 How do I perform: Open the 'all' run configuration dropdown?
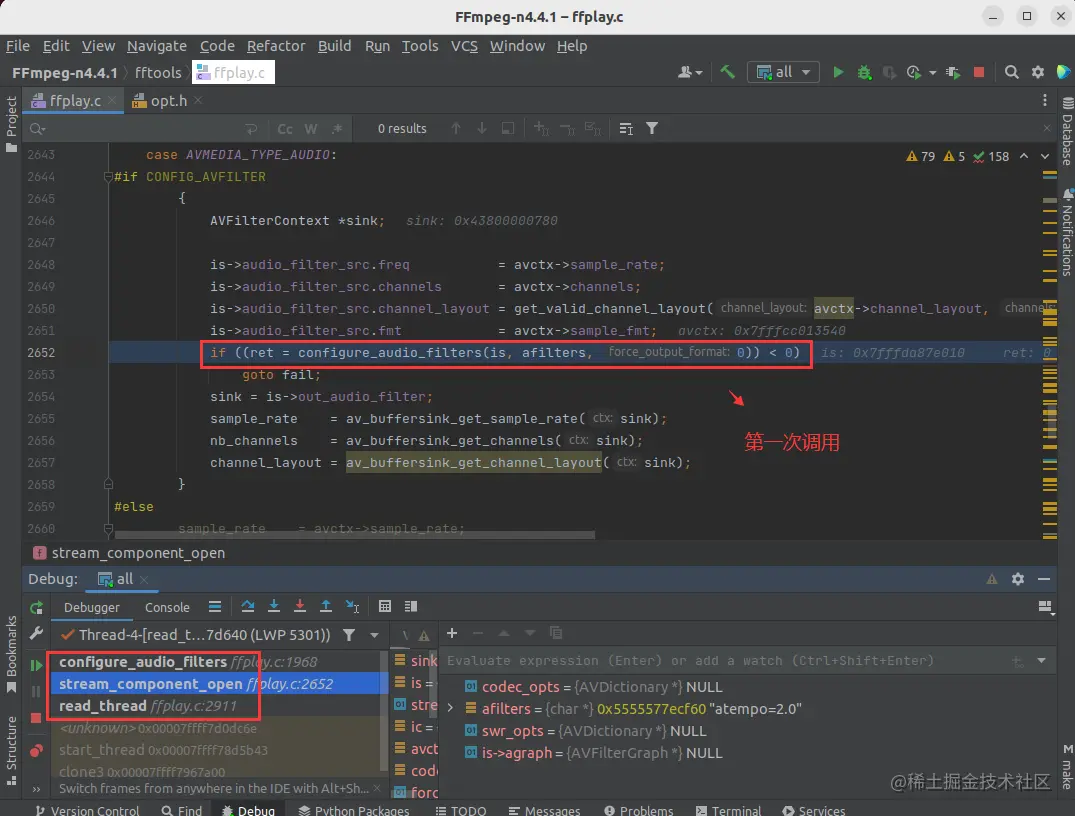784,72
